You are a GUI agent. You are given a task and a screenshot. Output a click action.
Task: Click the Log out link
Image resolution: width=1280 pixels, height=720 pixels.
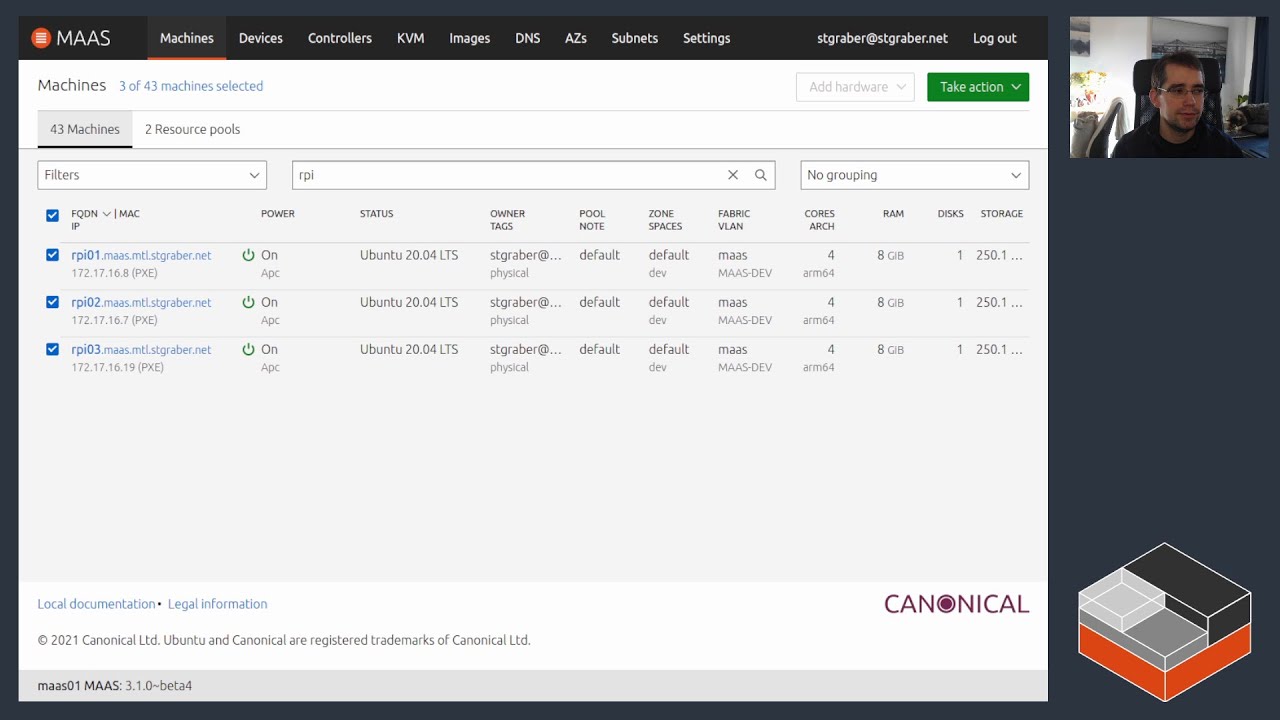coord(994,38)
